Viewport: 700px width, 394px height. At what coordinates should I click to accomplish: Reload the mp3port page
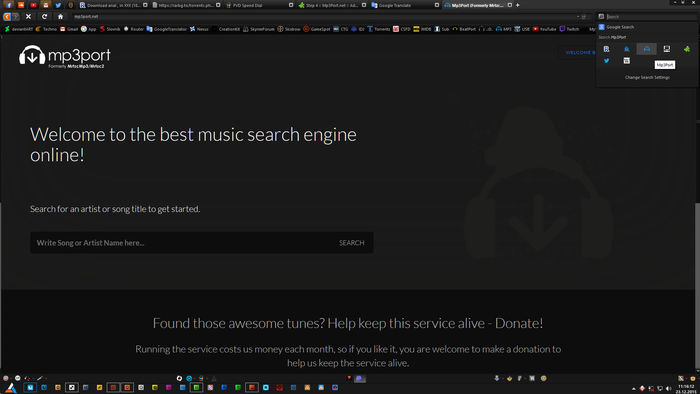tap(44, 17)
